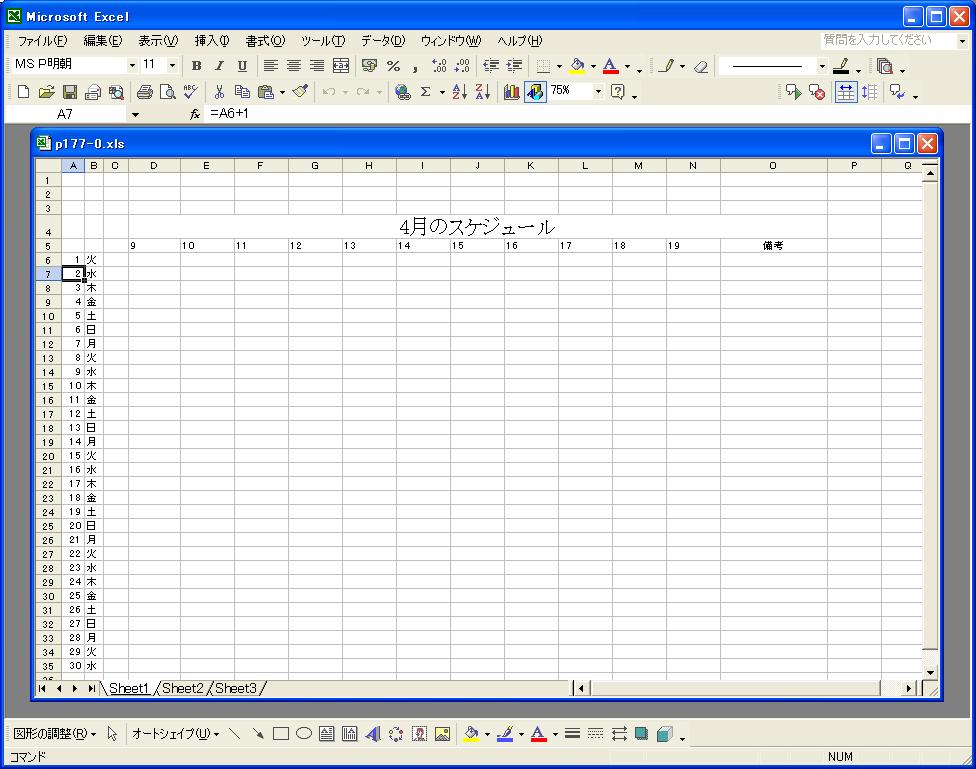The height and width of the screenshot is (769, 976).
Task: Apply red font color in formatting toolbar
Action: click(x=611, y=65)
